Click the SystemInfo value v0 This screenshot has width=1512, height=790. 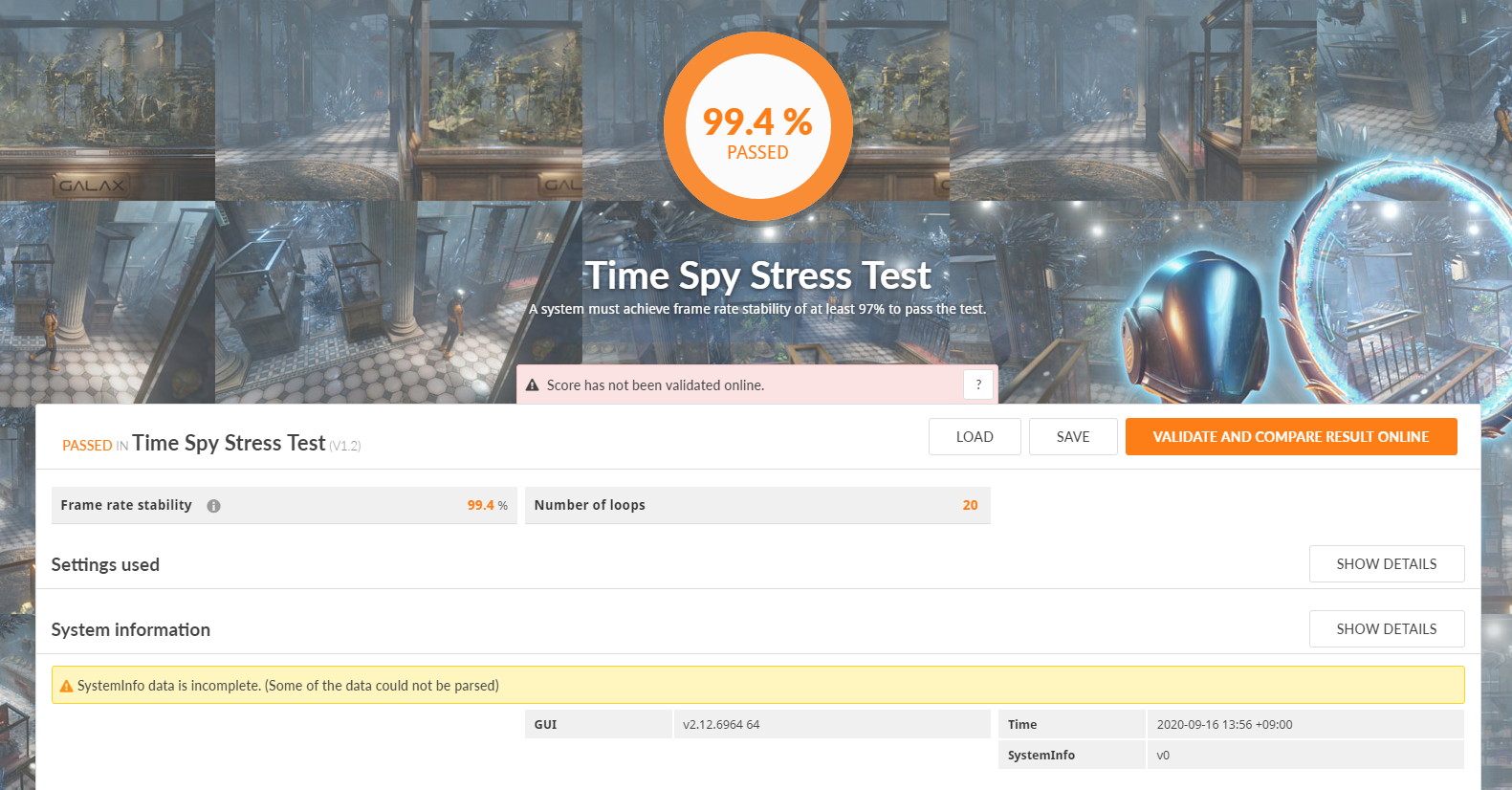(1163, 755)
